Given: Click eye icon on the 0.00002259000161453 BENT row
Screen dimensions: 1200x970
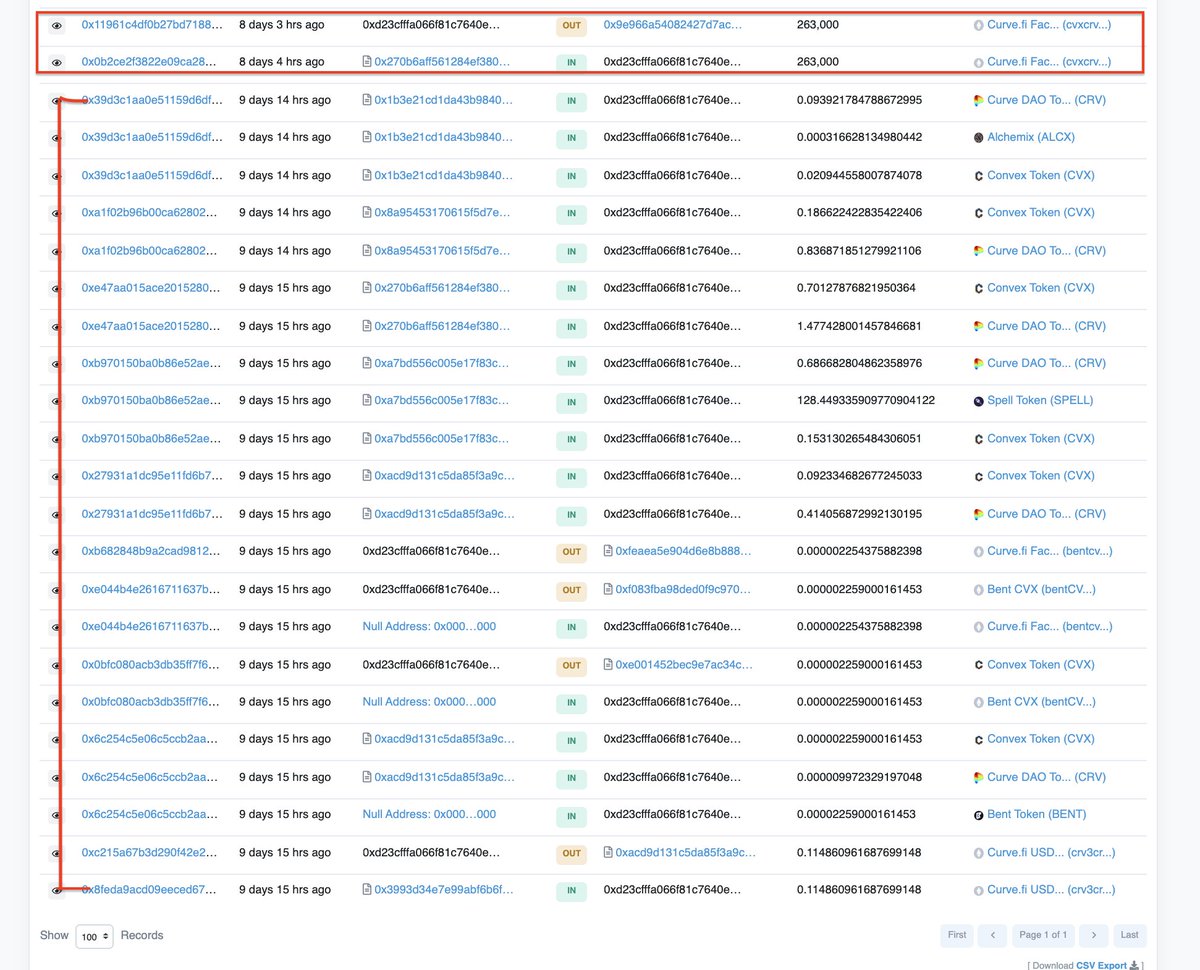Looking at the screenshot, I should 57,815.
